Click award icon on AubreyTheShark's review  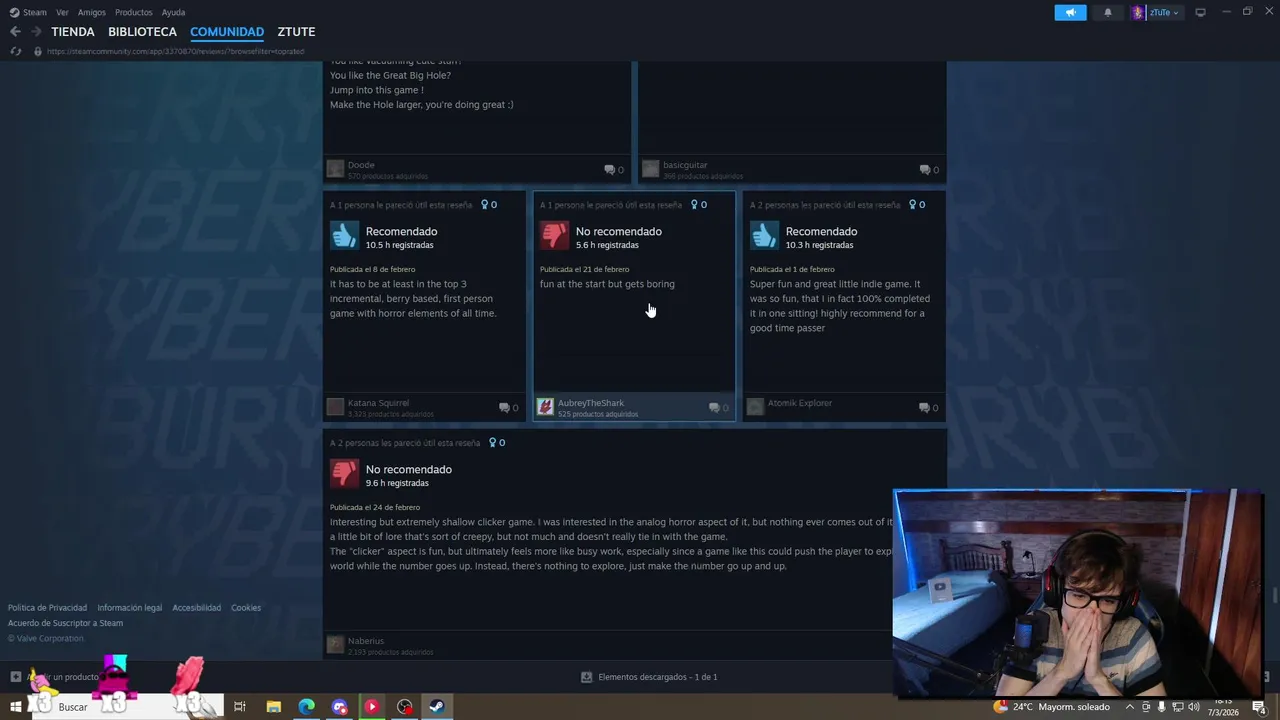click(698, 205)
